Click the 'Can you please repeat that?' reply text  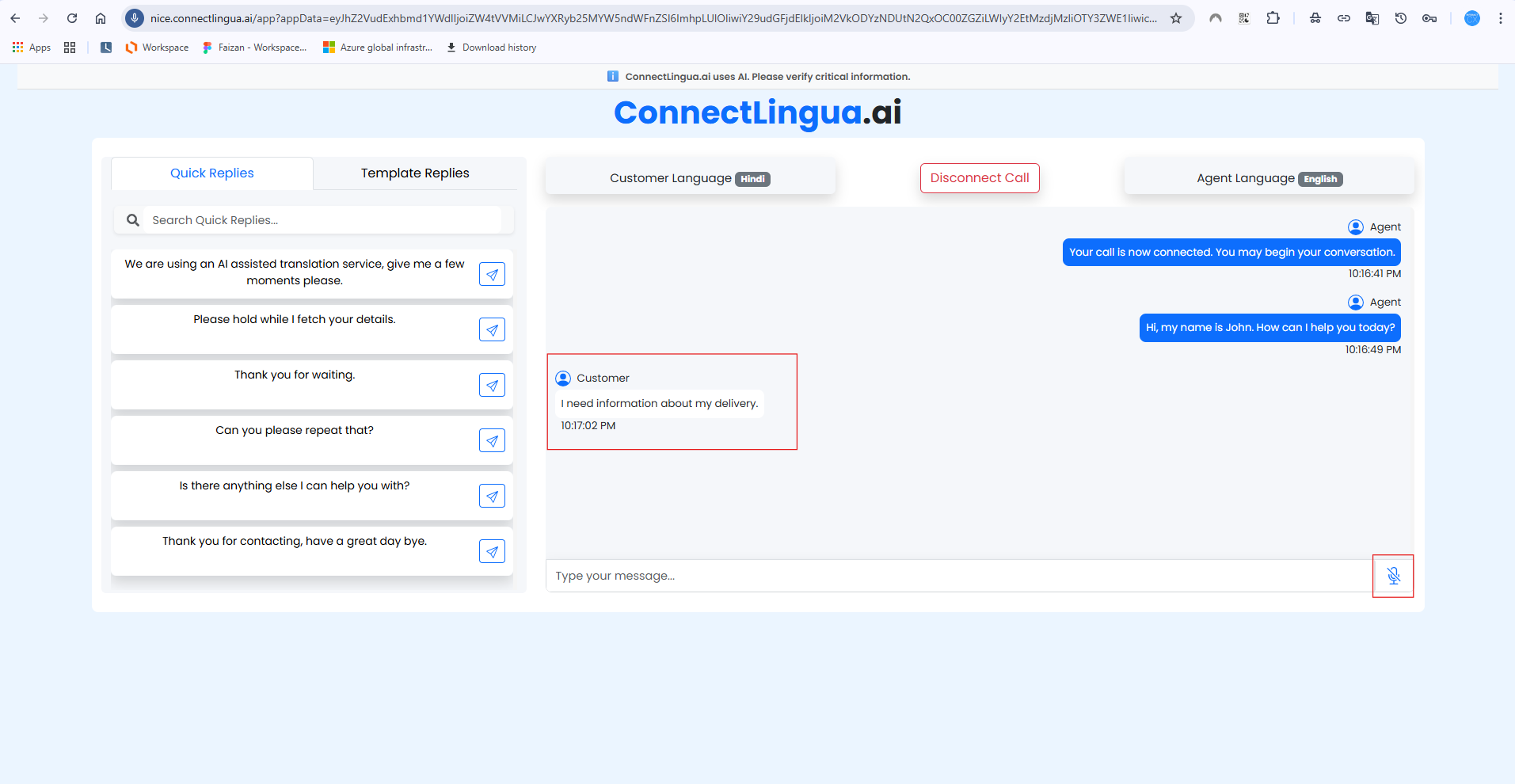(295, 430)
